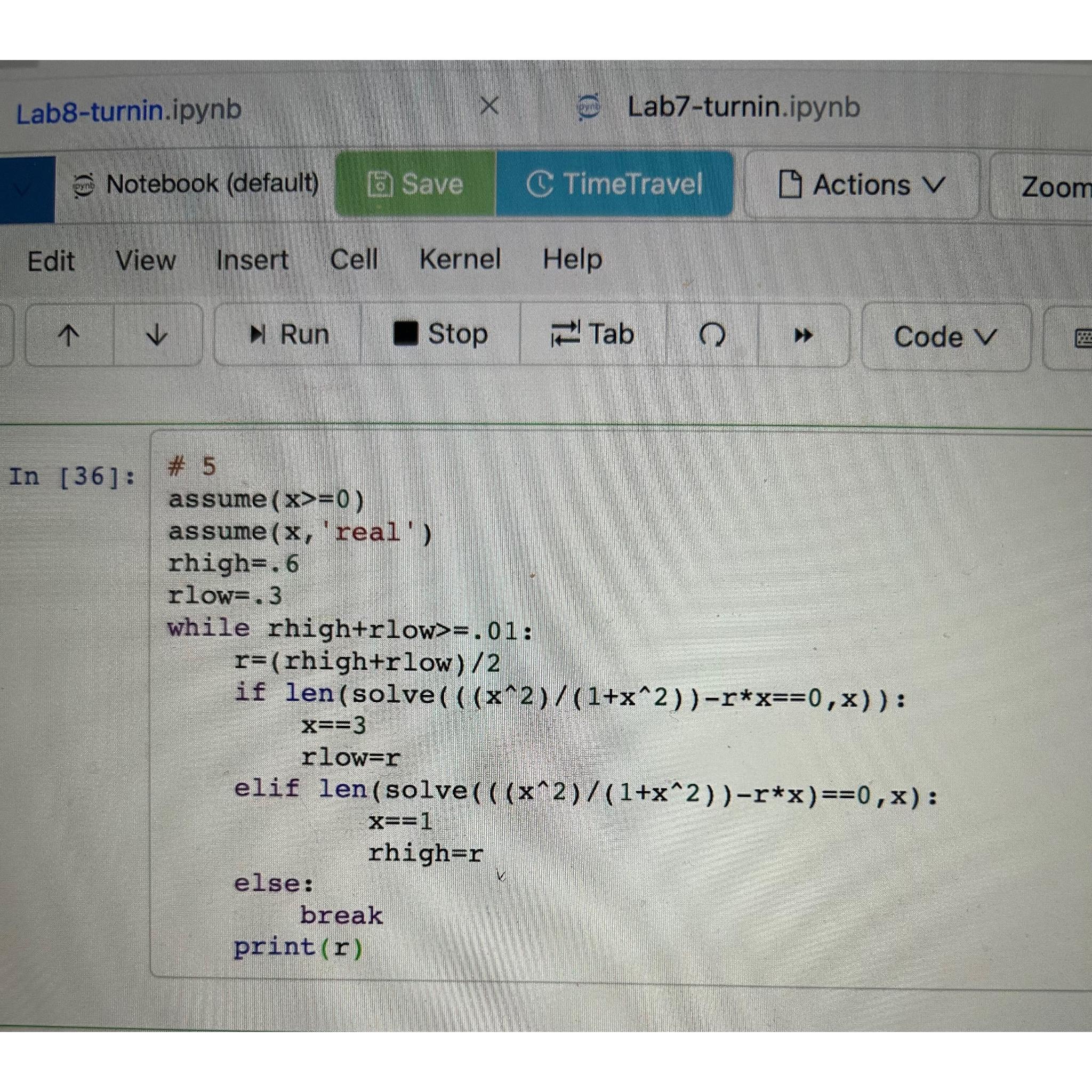
Task: Click the Stop execution icon
Action: click(x=407, y=333)
